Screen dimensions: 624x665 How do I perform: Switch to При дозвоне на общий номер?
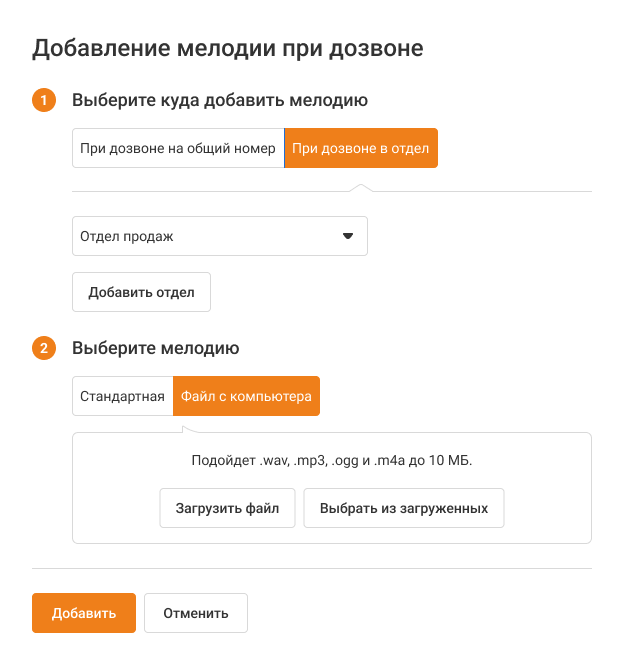click(178, 149)
